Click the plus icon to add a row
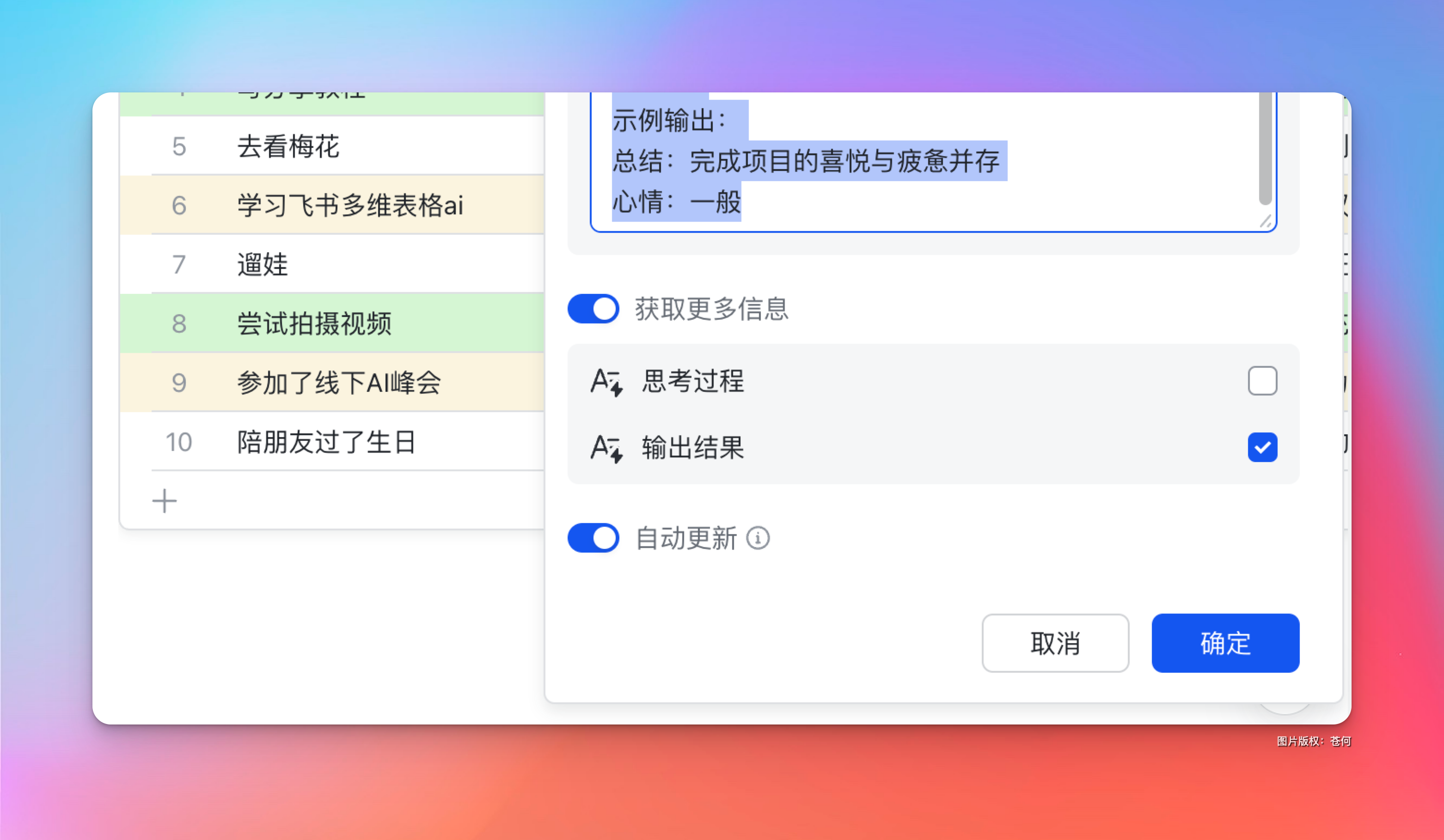The image size is (1444, 840). (165, 501)
